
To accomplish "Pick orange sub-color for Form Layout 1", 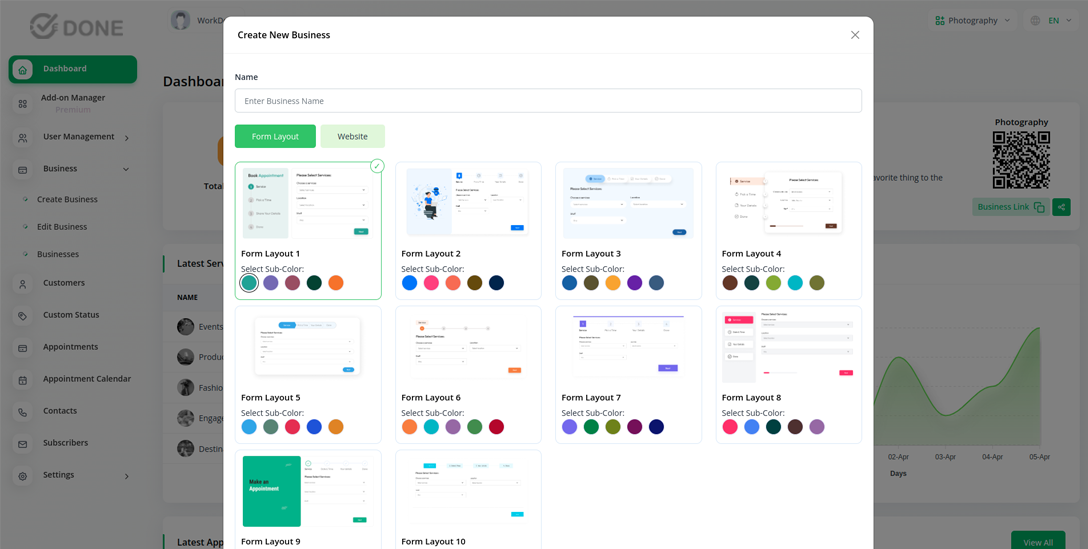I will [x=336, y=282].
